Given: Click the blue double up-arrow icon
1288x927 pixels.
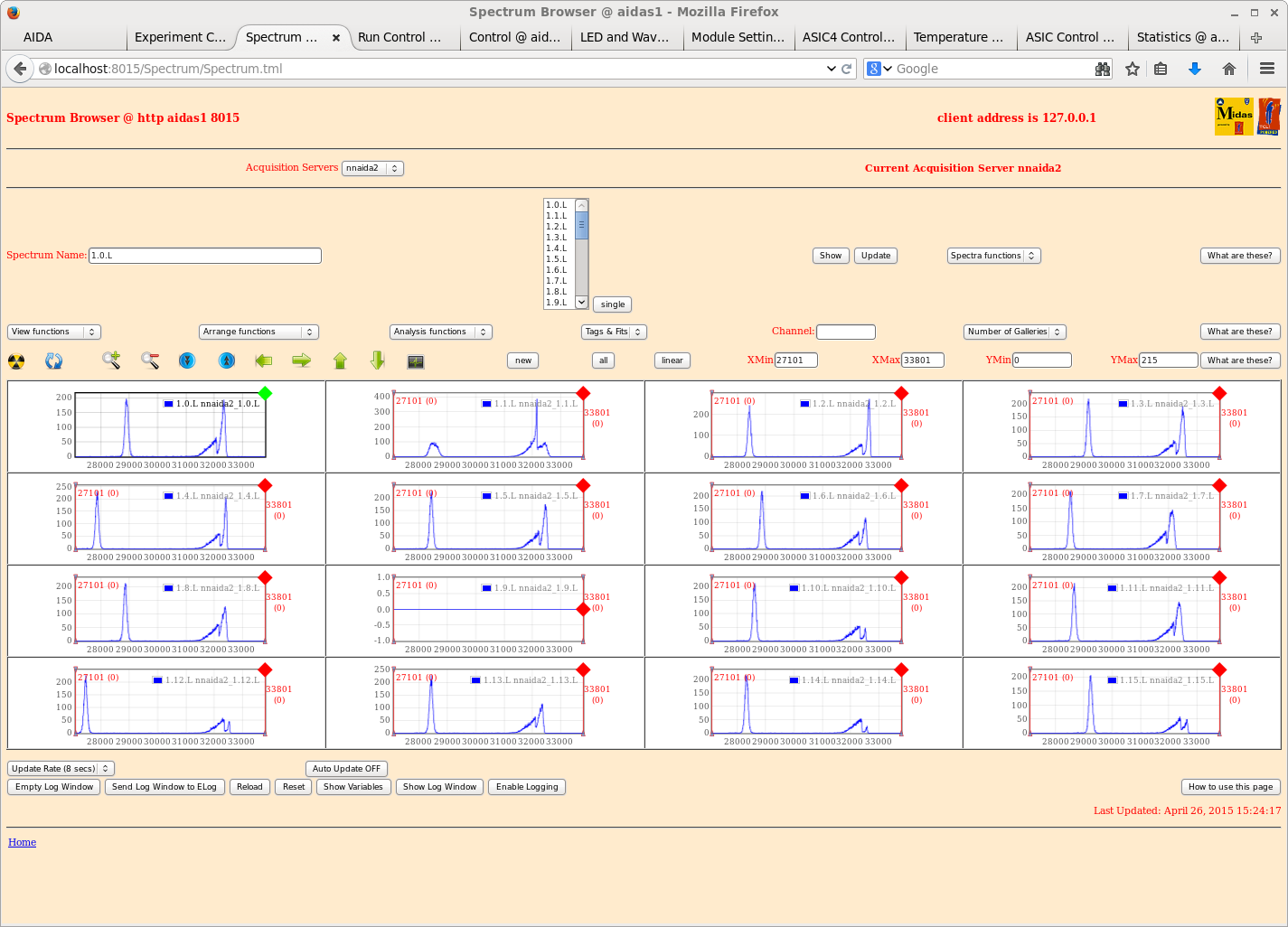Looking at the screenshot, I should click(x=227, y=360).
